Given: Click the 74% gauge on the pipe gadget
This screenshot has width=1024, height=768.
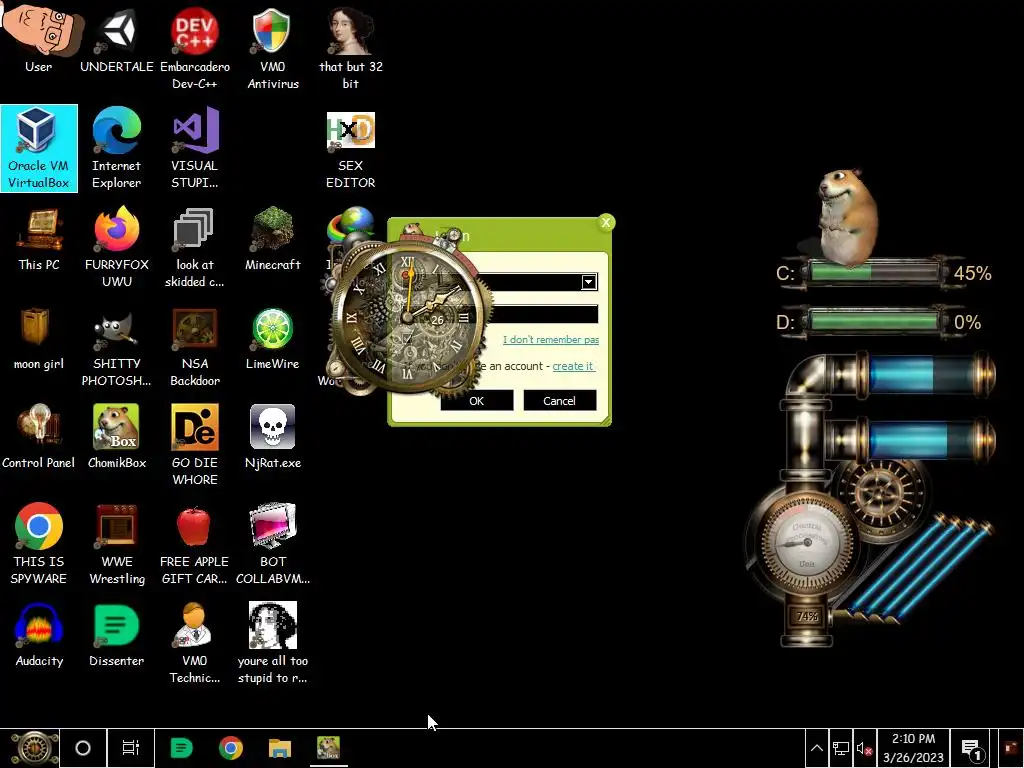Looking at the screenshot, I should click(x=807, y=616).
